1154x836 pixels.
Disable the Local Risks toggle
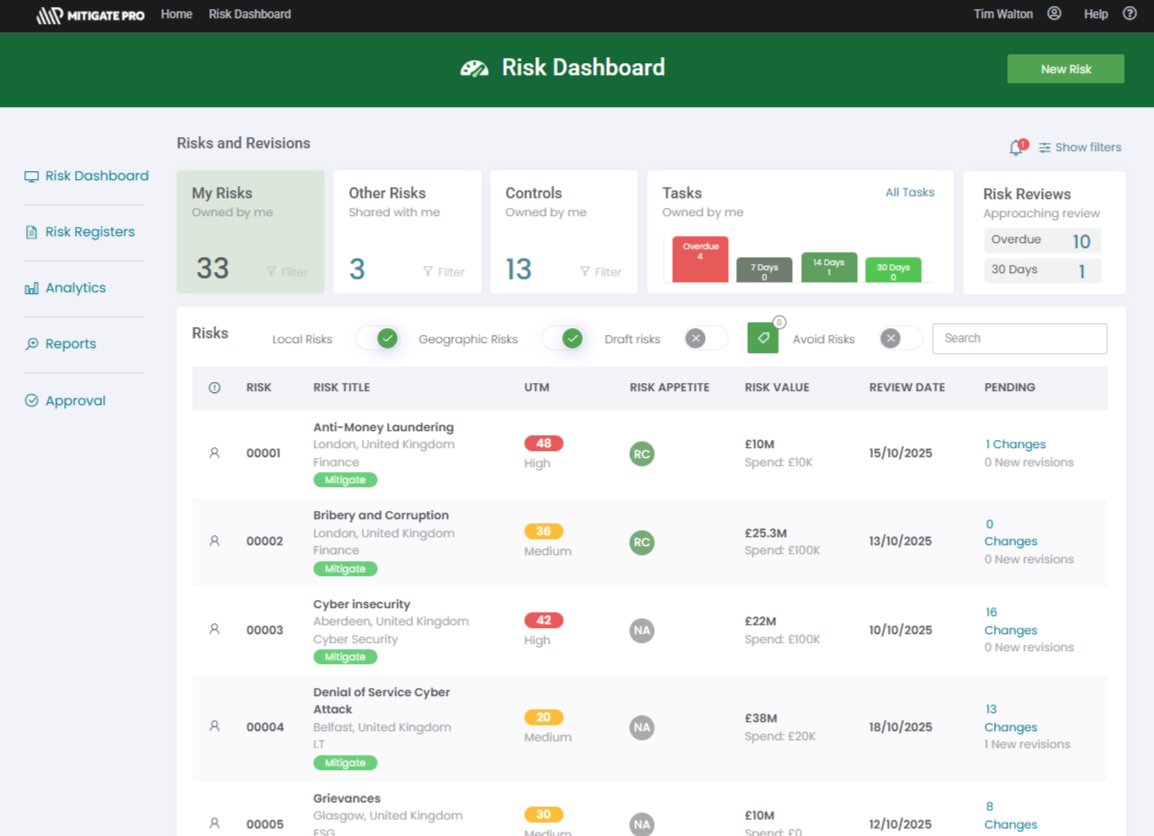[380, 339]
